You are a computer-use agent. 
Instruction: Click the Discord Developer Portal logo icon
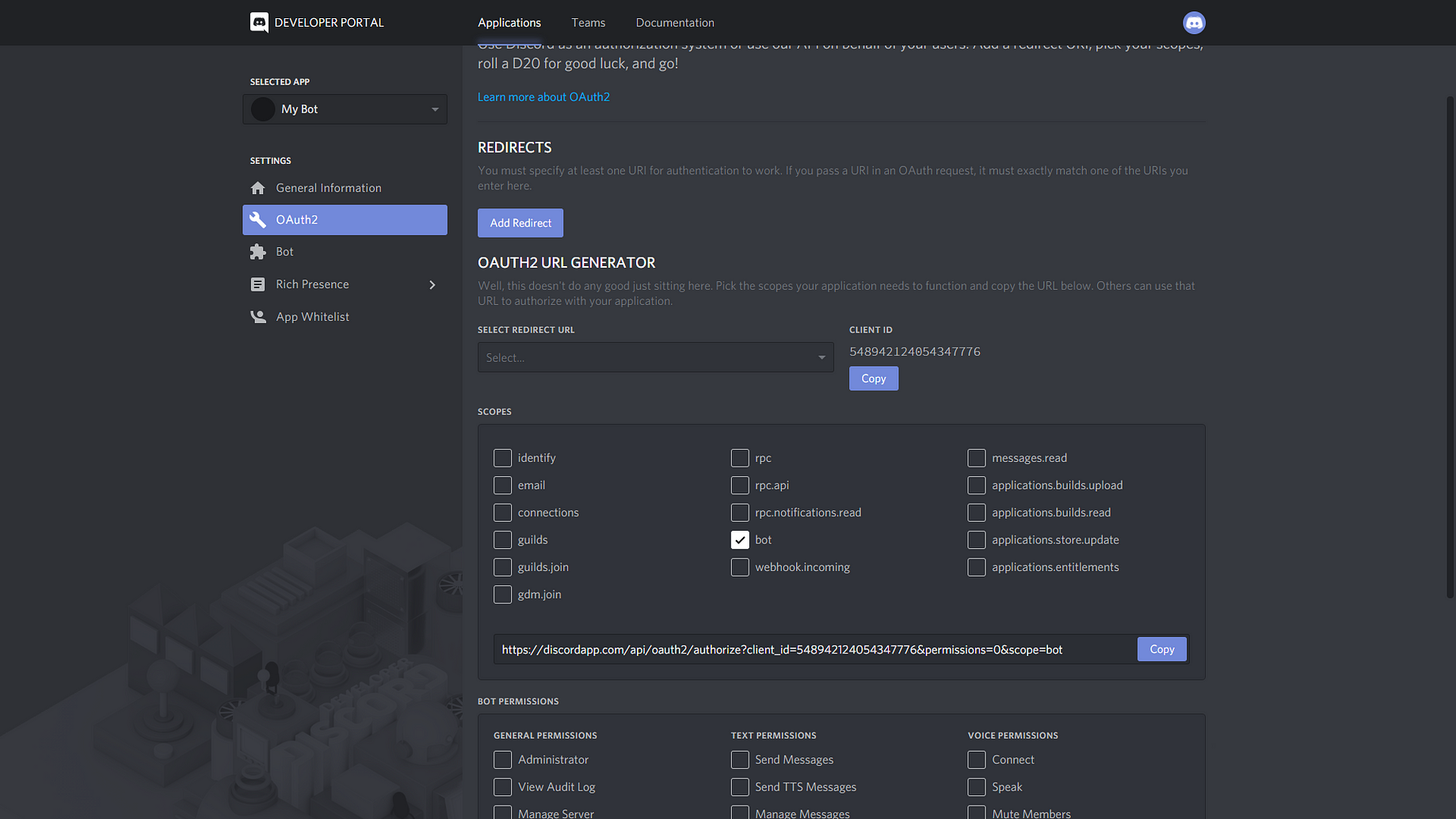259,22
